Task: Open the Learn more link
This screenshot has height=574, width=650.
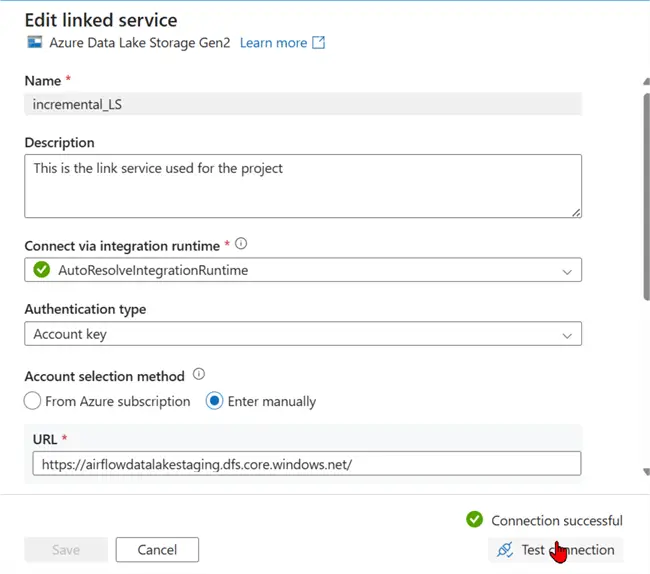Action: pyautogui.click(x=273, y=43)
